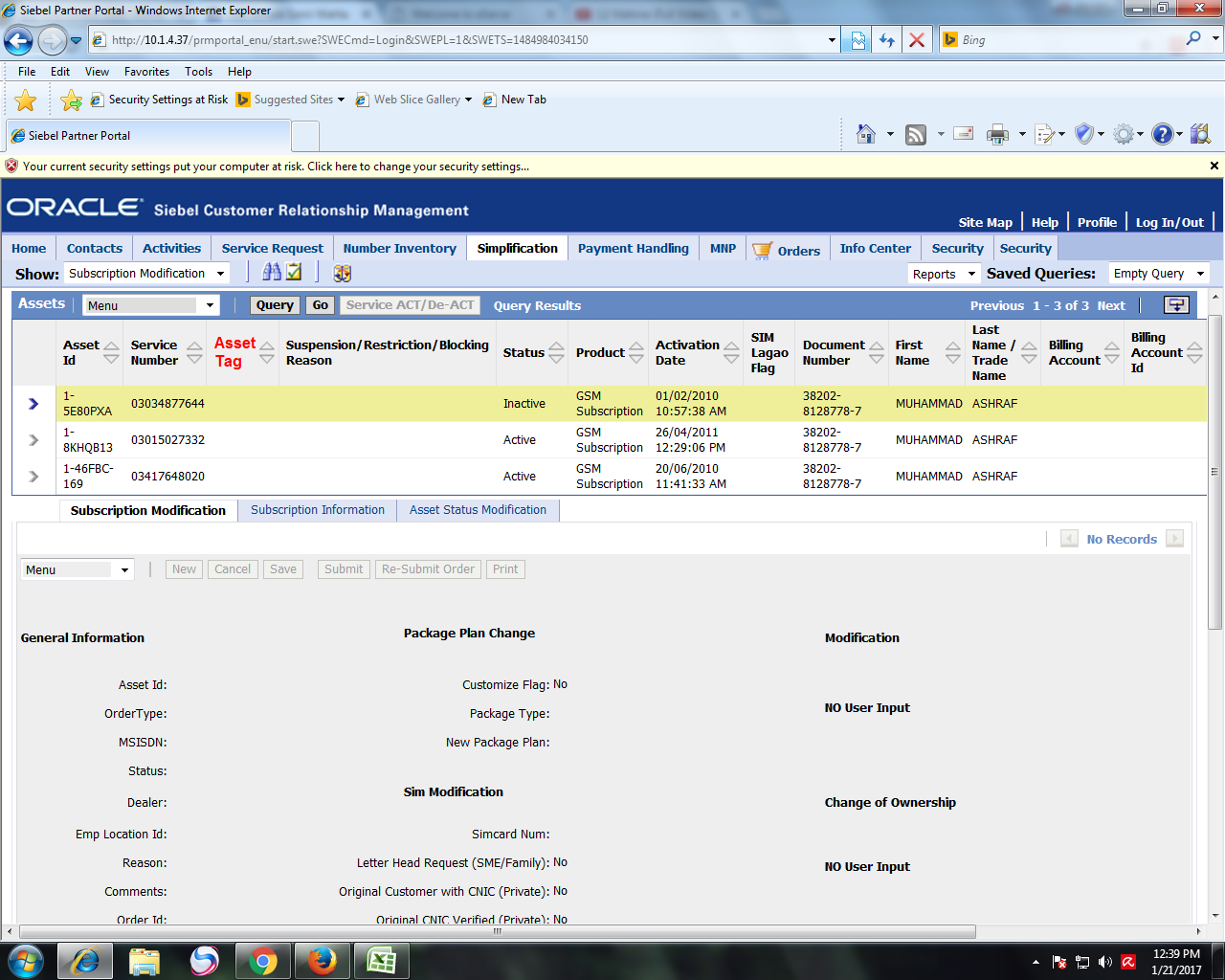Click the Query button
This screenshot has height=980, width=1225.
click(275, 305)
